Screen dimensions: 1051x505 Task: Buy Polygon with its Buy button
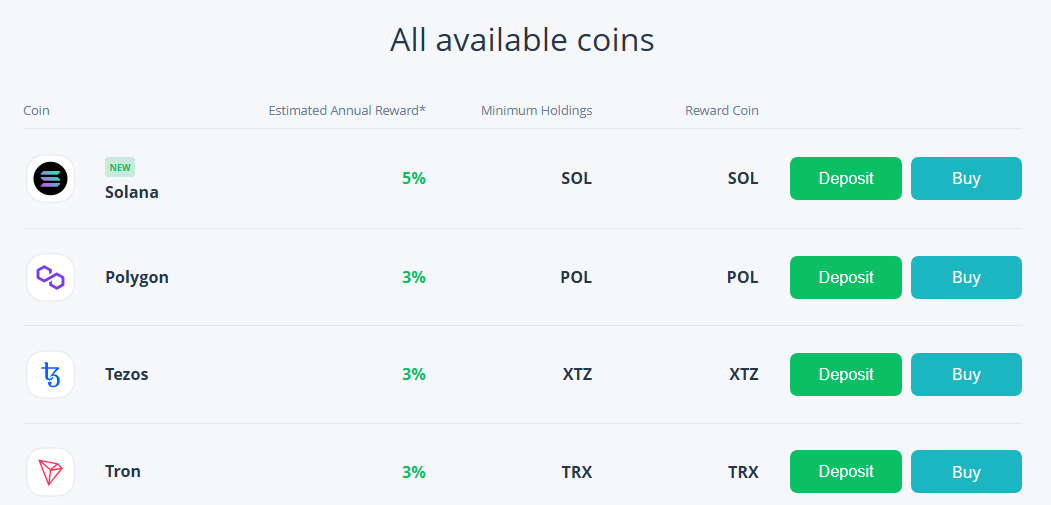coord(966,277)
